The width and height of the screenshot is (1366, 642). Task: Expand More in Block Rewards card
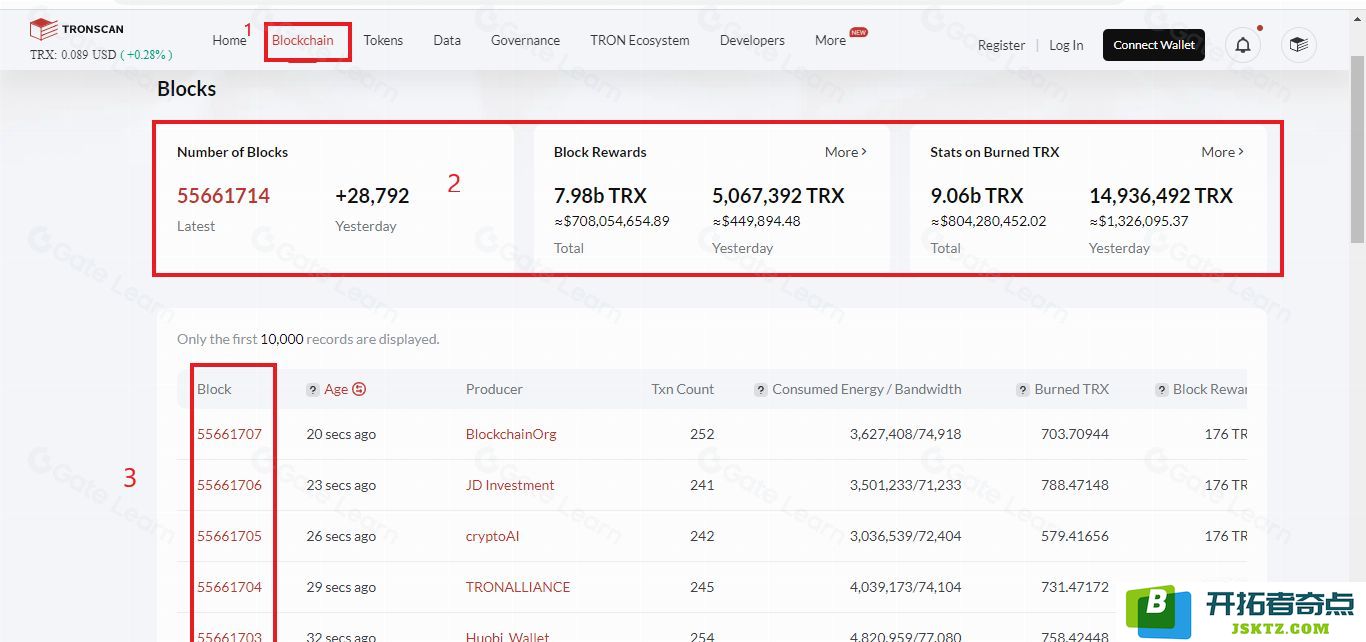point(846,152)
